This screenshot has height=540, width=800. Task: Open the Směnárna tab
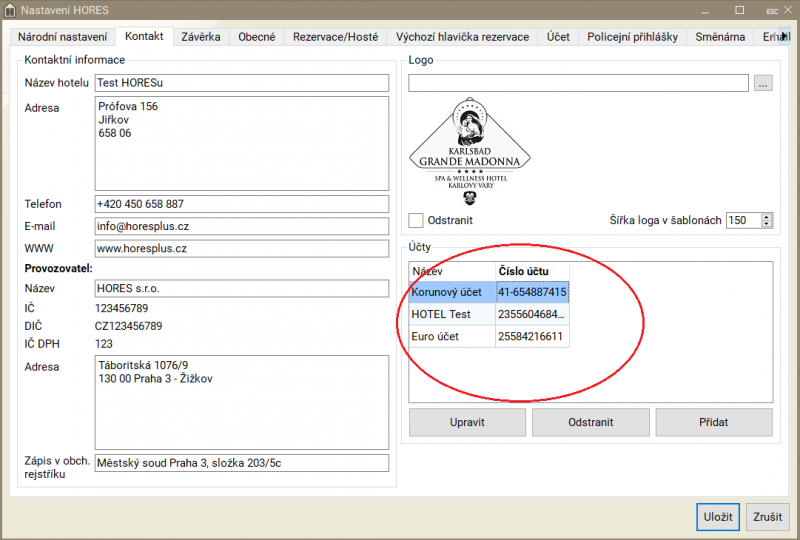720,37
